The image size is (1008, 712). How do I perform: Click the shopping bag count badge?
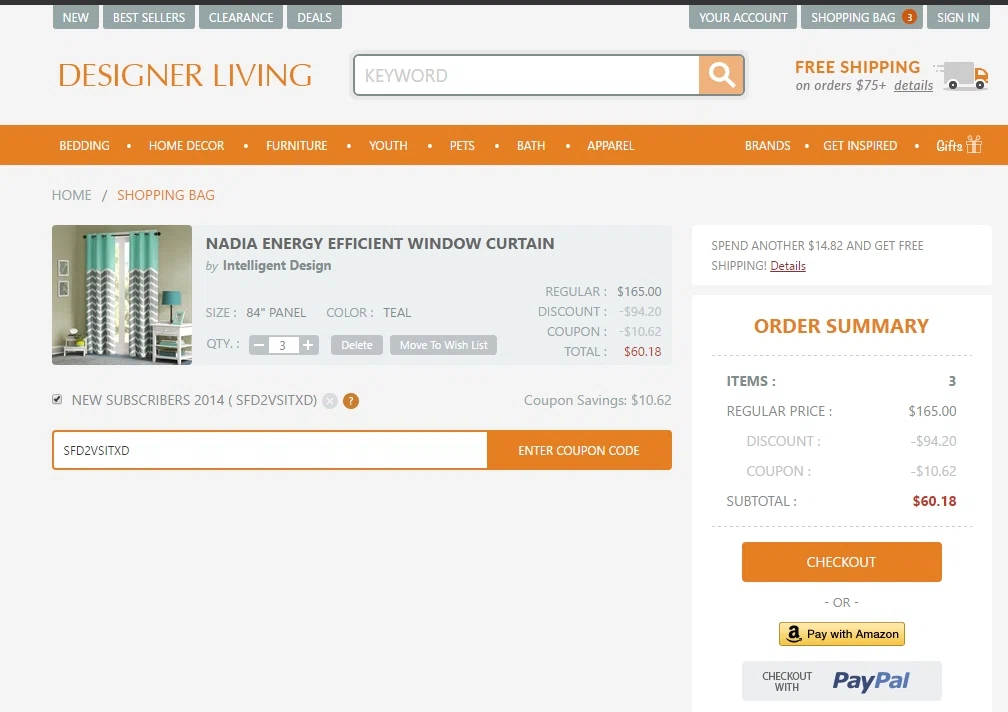pos(909,17)
